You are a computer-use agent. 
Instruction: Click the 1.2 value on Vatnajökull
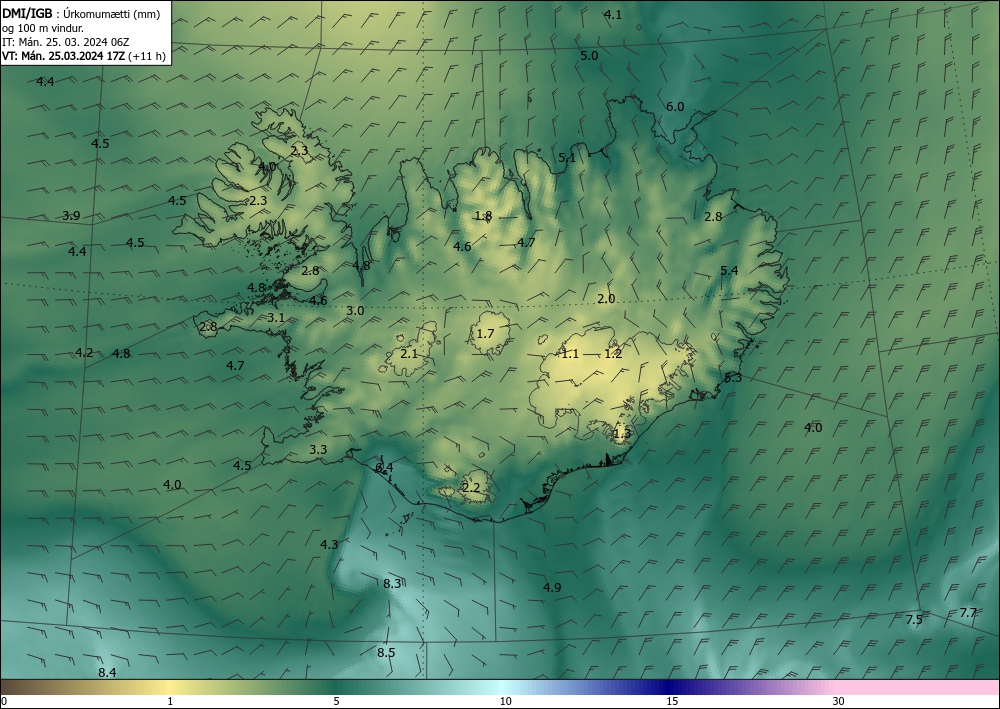tap(613, 353)
